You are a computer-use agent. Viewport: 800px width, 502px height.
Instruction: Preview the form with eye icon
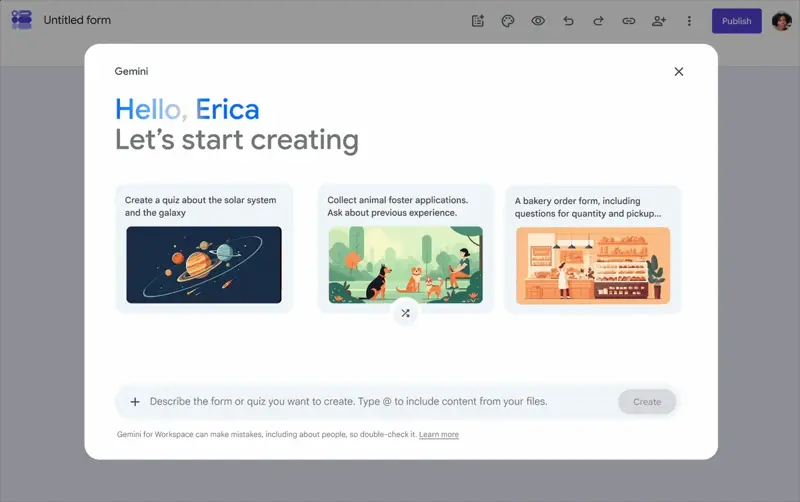click(x=538, y=21)
